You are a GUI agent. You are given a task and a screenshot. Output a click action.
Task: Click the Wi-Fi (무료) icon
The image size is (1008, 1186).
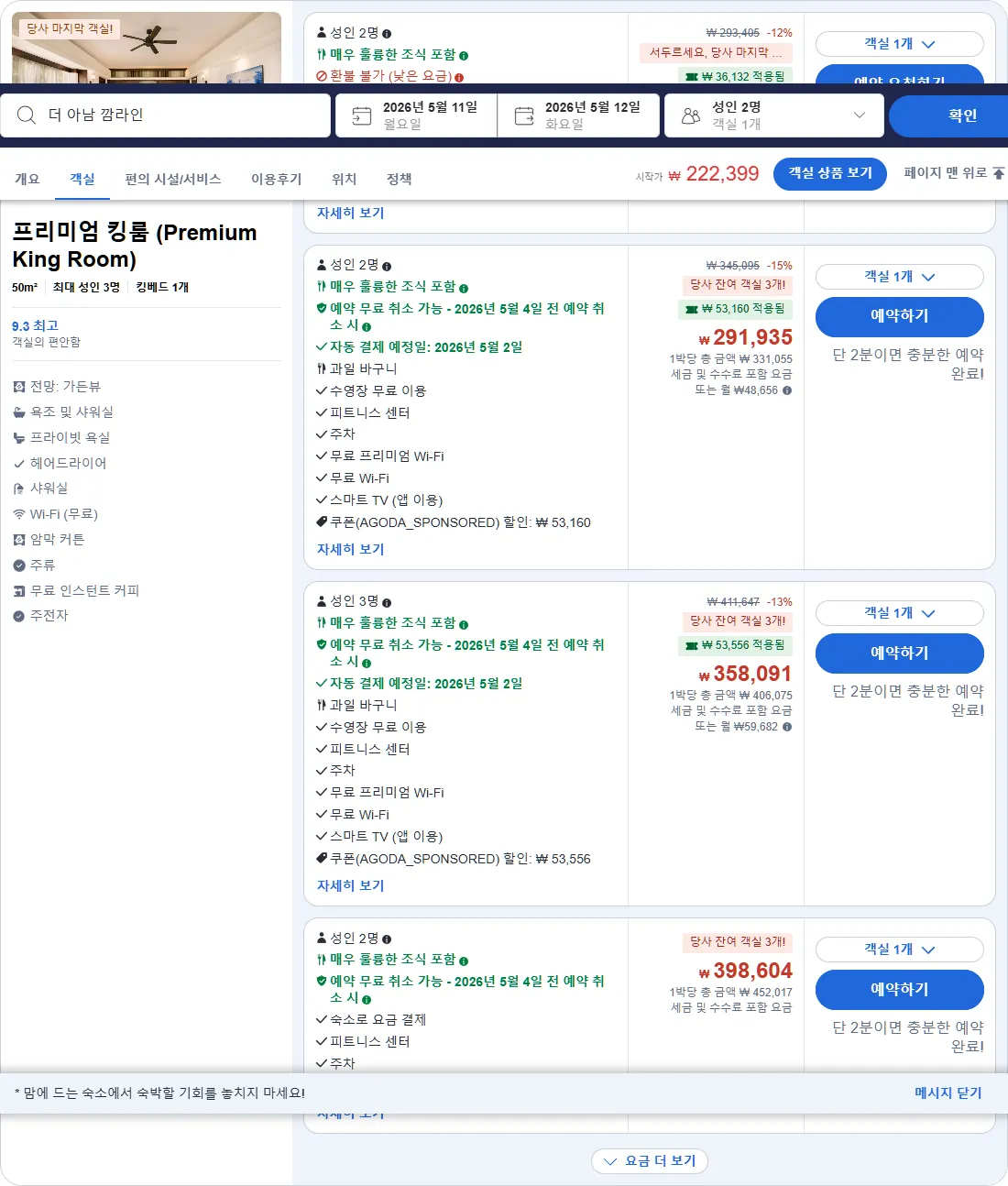click(19, 514)
